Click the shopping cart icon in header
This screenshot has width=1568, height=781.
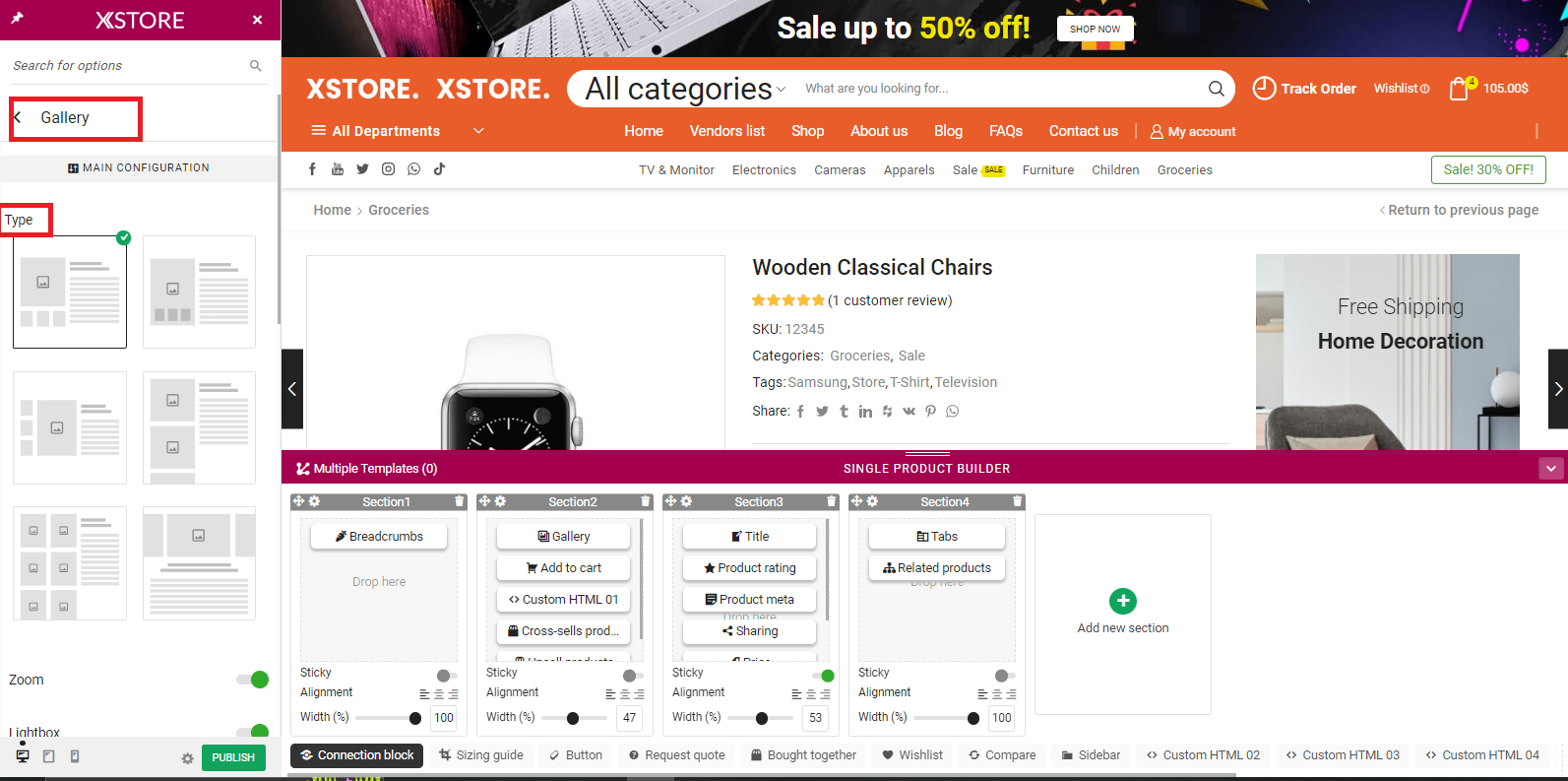(x=1459, y=89)
